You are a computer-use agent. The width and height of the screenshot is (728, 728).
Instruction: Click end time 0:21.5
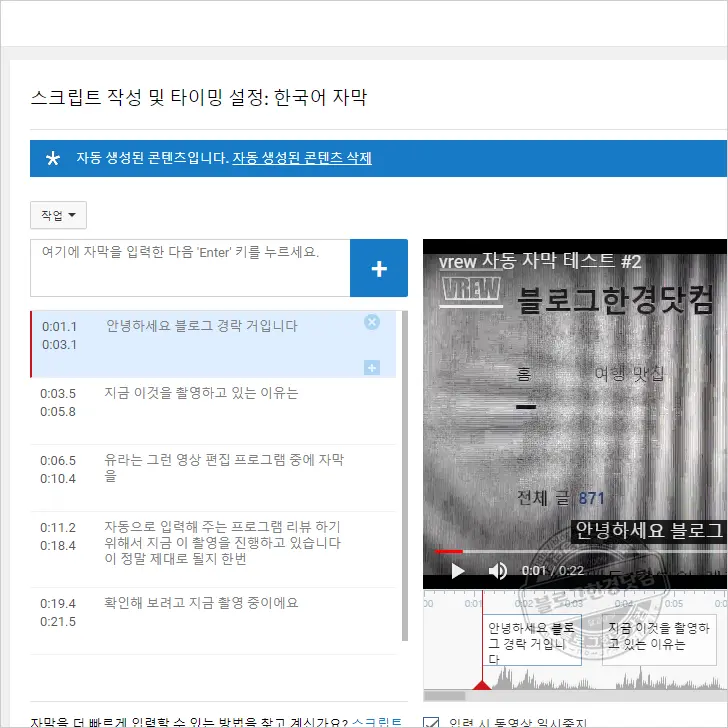58,621
